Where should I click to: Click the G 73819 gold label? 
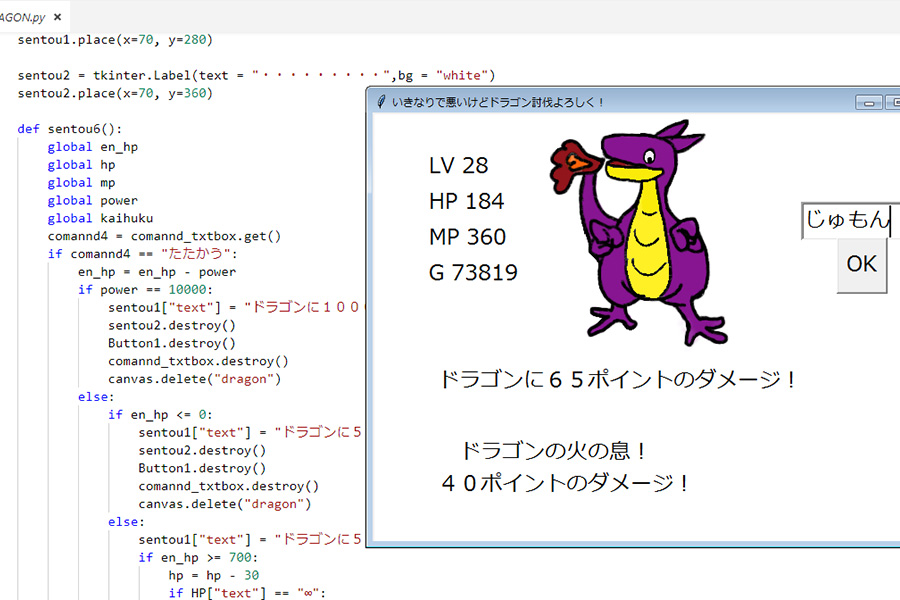[x=473, y=272]
